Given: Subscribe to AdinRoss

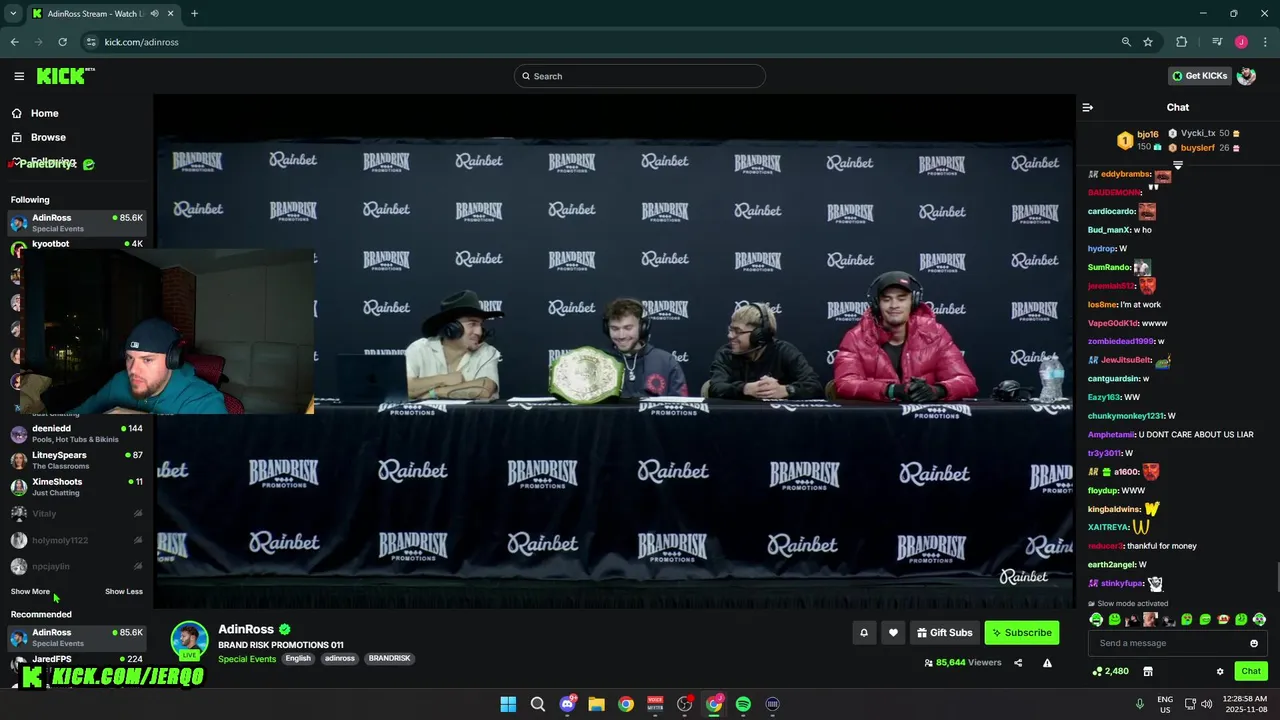Looking at the screenshot, I should (1021, 633).
